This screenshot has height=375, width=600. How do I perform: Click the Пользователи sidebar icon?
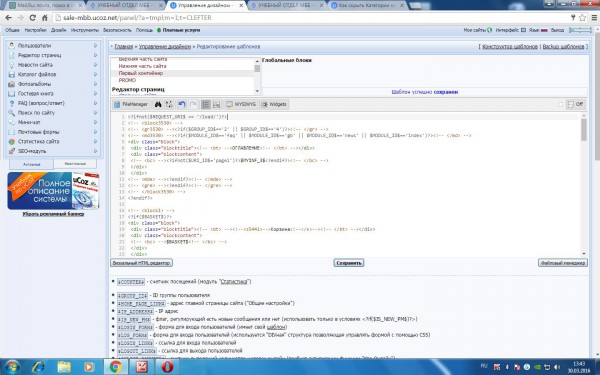(11, 46)
